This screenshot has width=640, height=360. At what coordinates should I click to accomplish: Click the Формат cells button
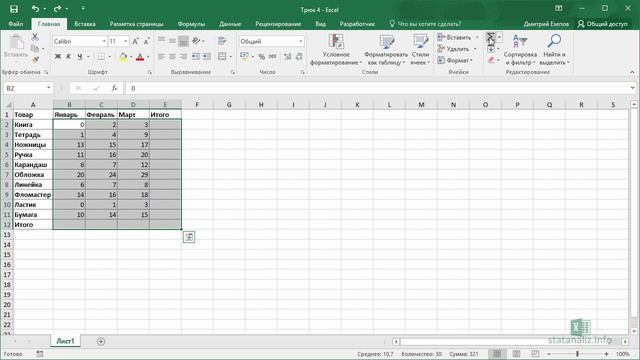tap(455, 60)
